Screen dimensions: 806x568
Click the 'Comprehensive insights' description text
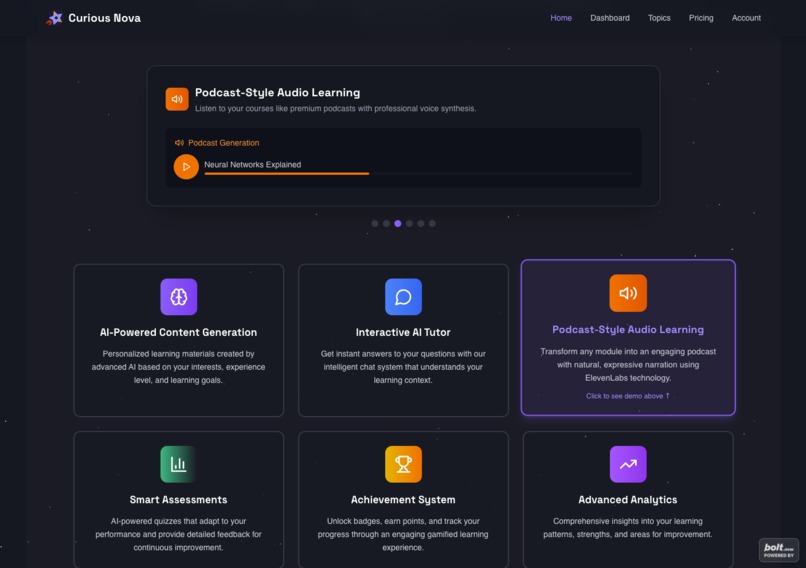point(628,528)
